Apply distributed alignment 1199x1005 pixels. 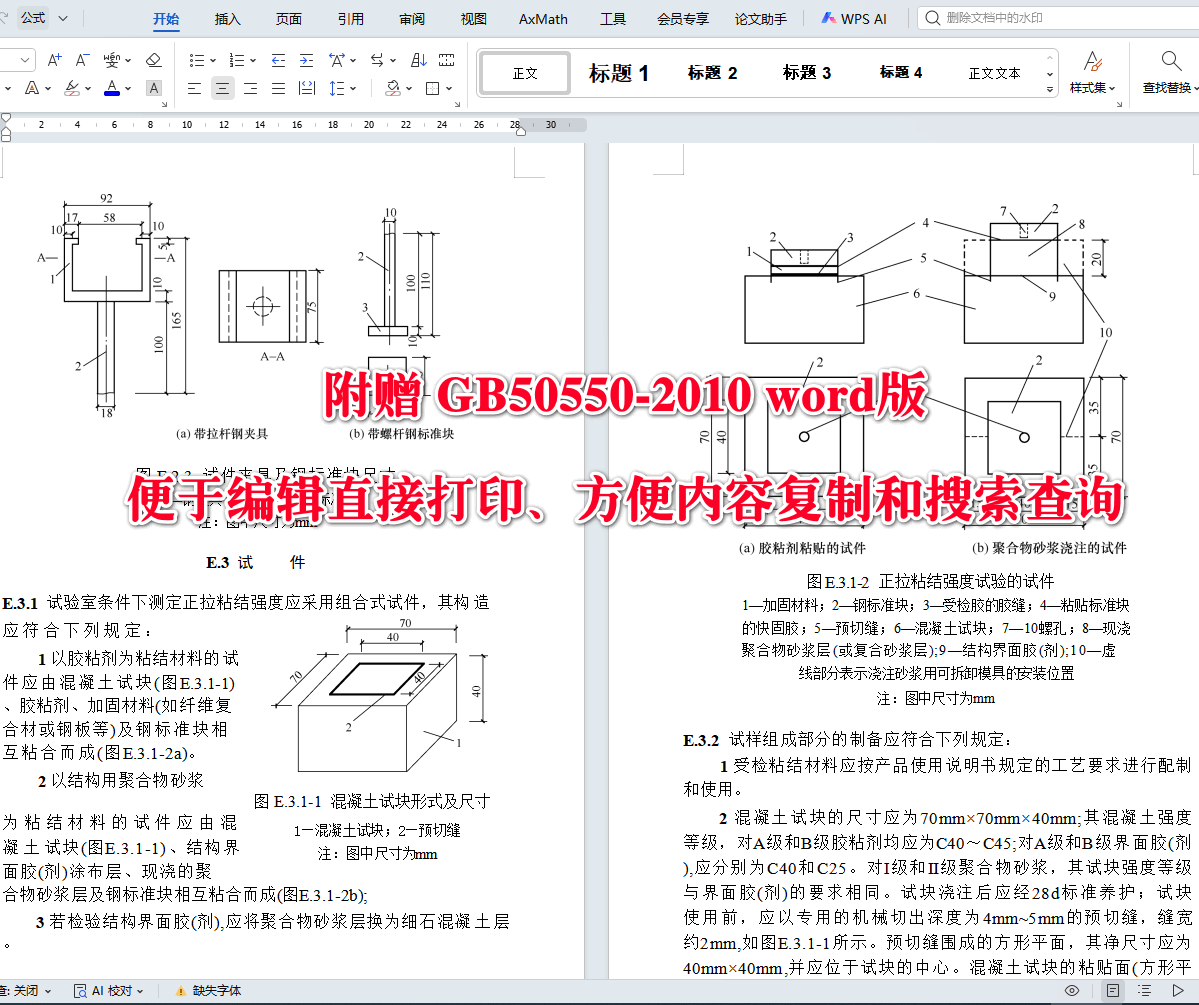[x=307, y=89]
